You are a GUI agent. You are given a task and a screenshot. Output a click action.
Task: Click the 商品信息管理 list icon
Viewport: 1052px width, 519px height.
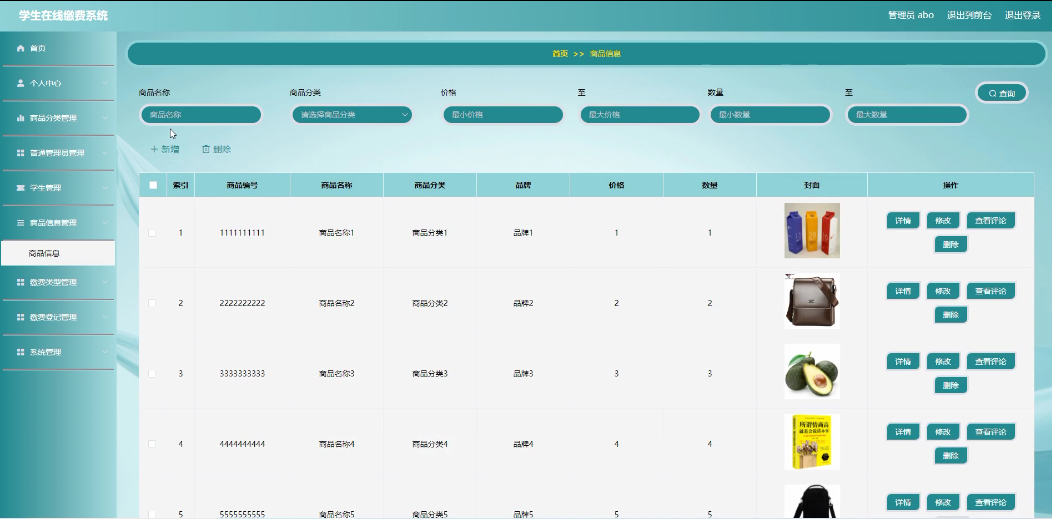(x=20, y=223)
